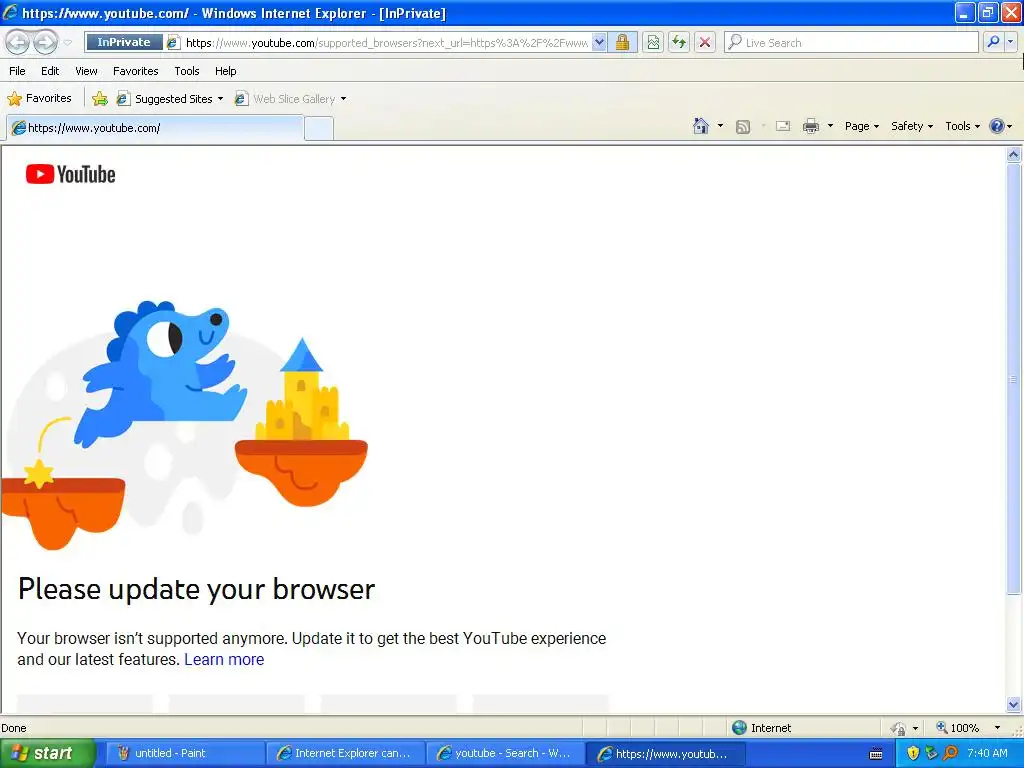Click the yellow security shield tray icon
This screenshot has height=768, width=1024.
(x=913, y=753)
